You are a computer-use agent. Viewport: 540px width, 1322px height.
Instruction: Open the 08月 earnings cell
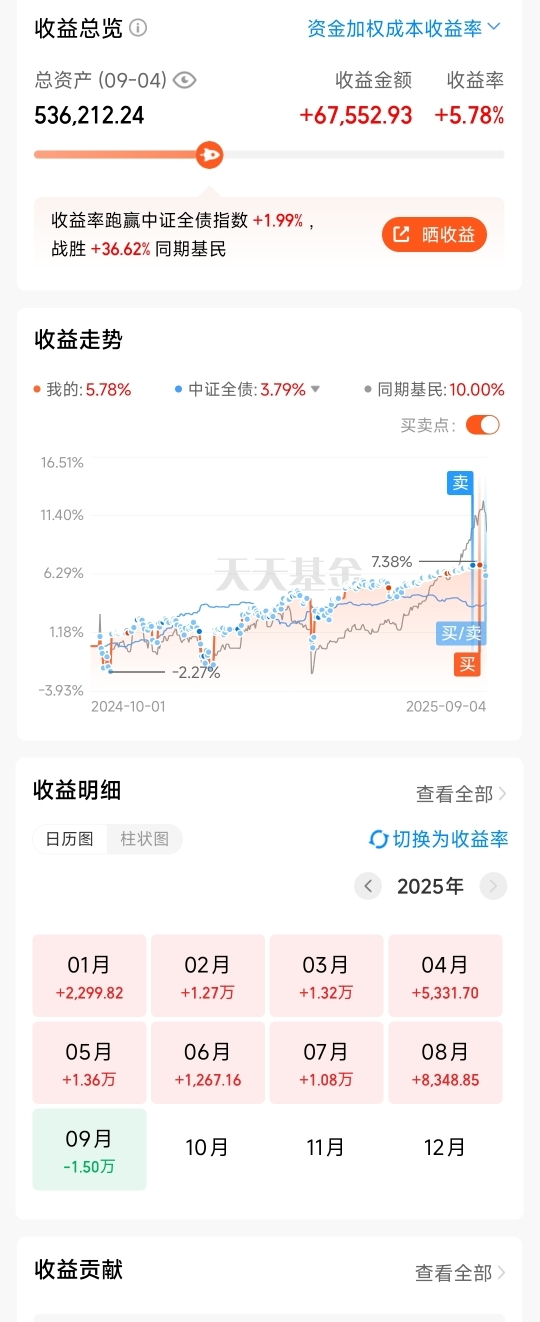pos(445,1062)
